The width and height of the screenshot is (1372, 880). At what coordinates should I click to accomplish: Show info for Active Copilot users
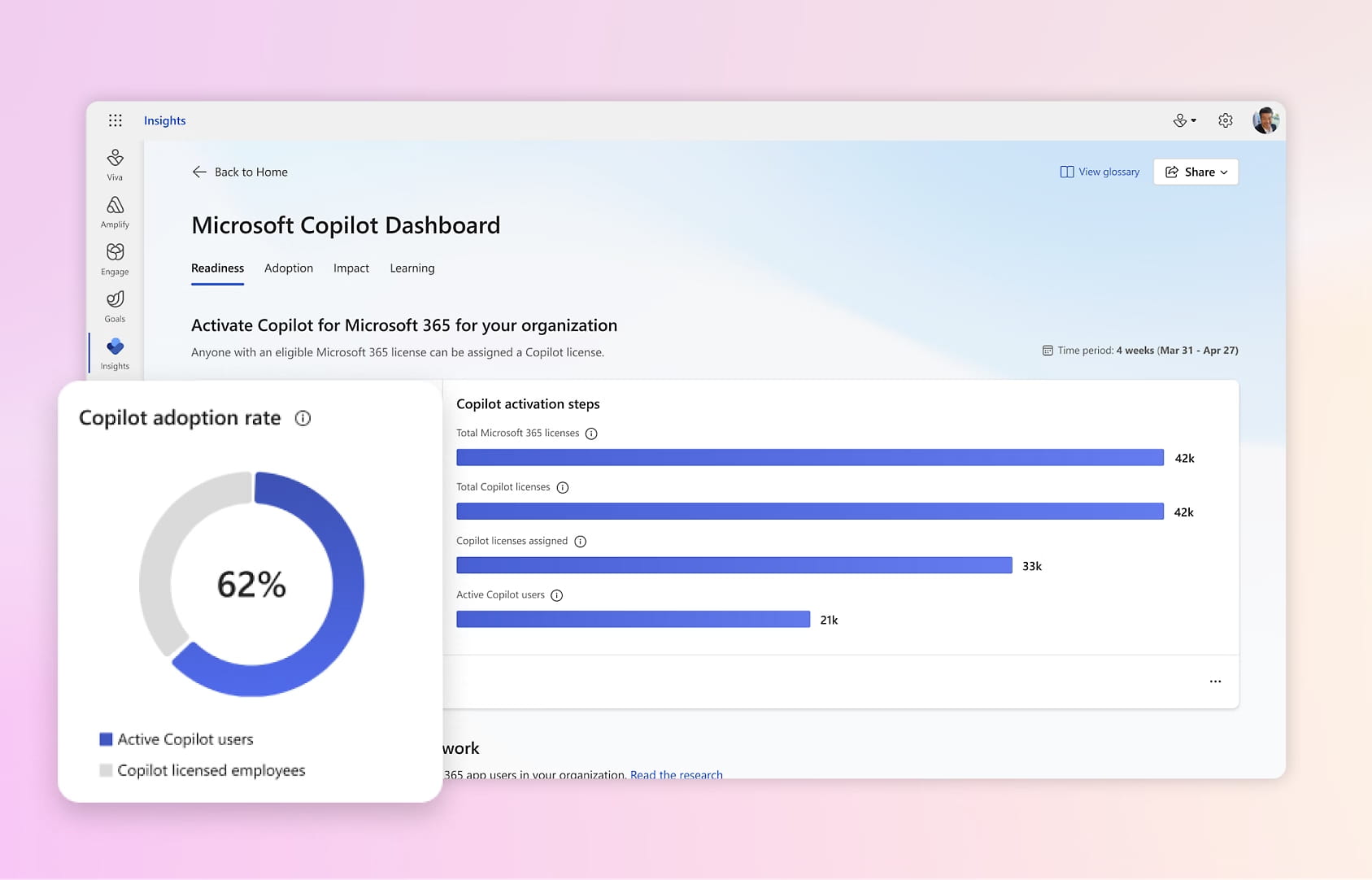coord(557,596)
